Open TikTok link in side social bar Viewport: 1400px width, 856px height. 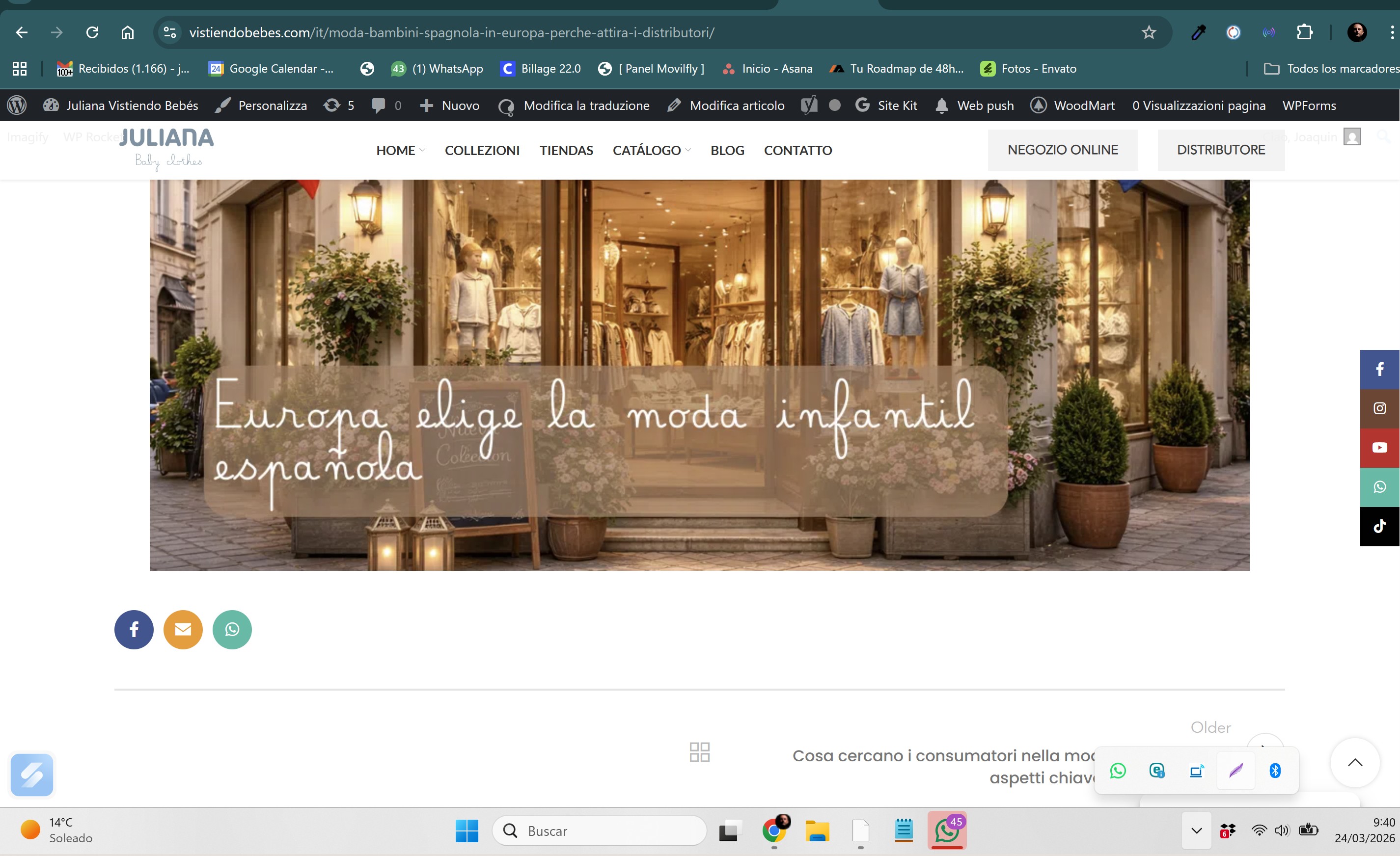(x=1379, y=527)
